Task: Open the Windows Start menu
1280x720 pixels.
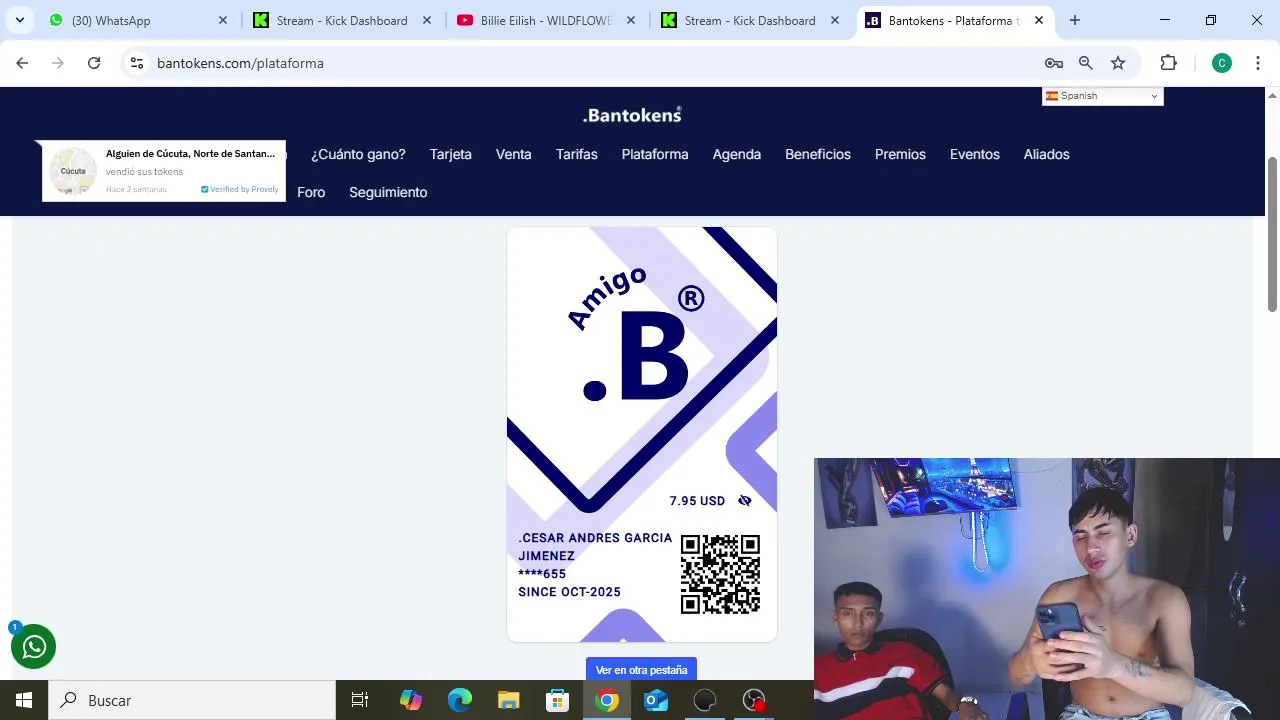Action: (x=24, y=700)
